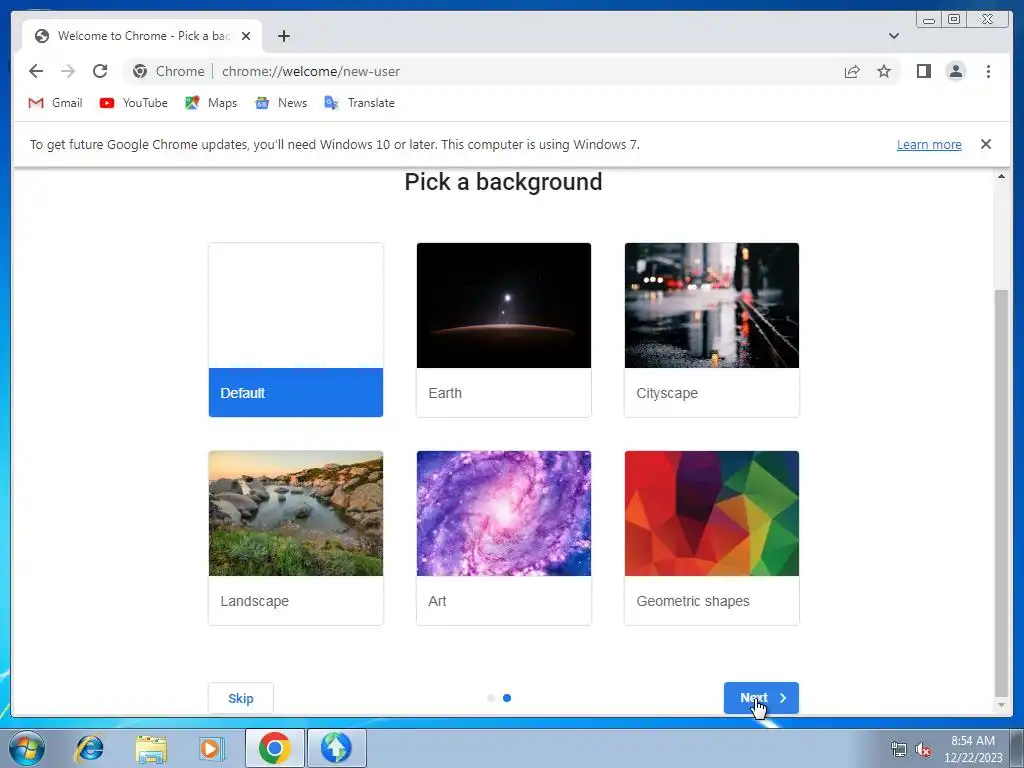Select the Default background card
This screenshot has width=1024, height=768.
296,330
